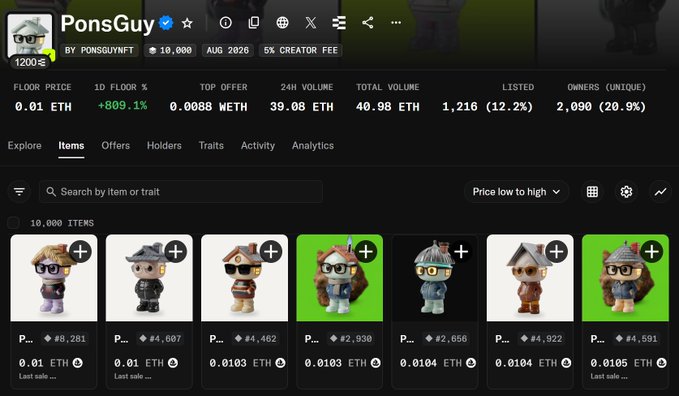This screenshot has width=679, height=396.
Task: Expand the Price low to high sort dropdown
Action: pos(516,192)
